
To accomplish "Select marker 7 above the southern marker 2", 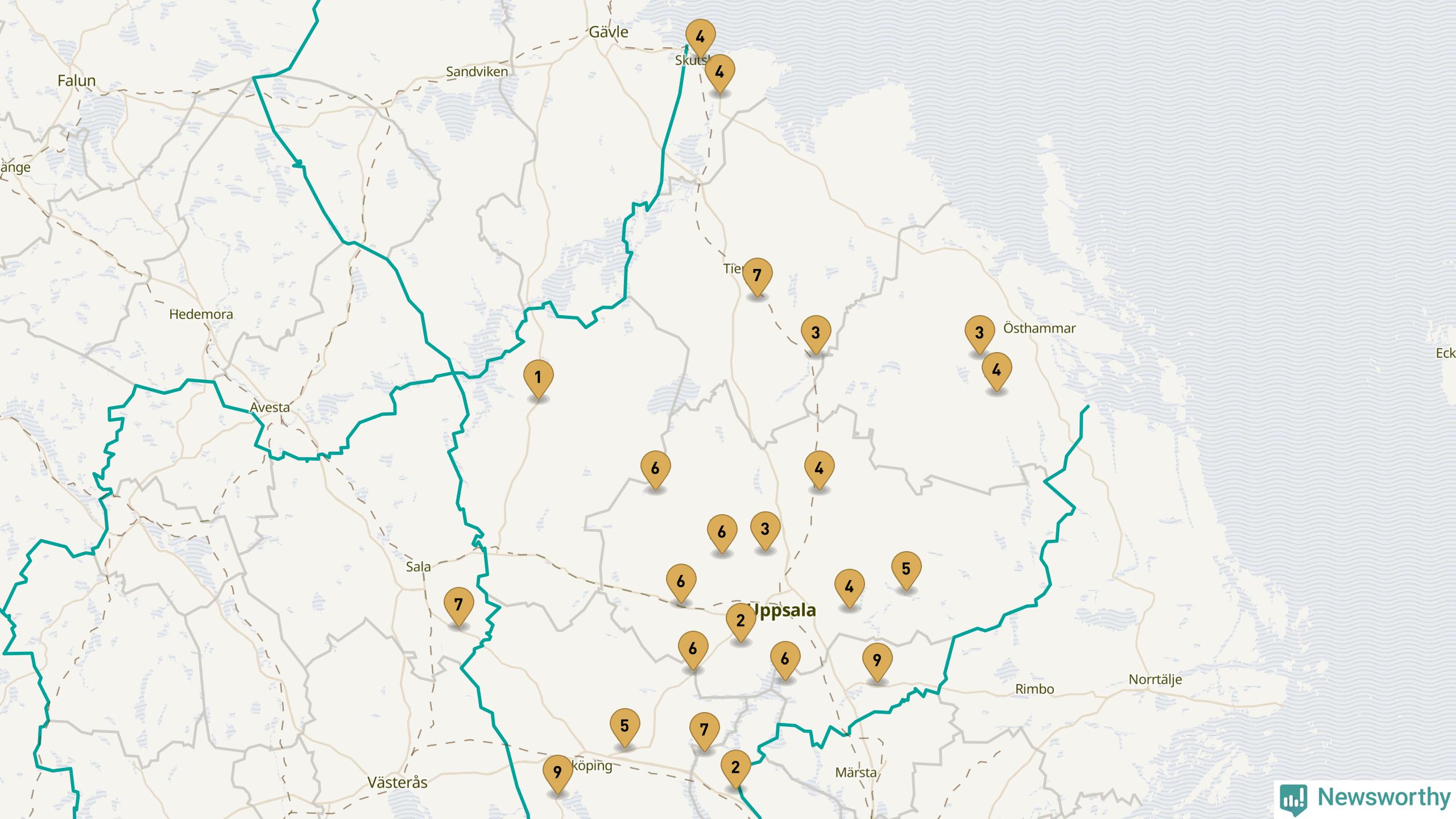I will click(x=704, y=731).
